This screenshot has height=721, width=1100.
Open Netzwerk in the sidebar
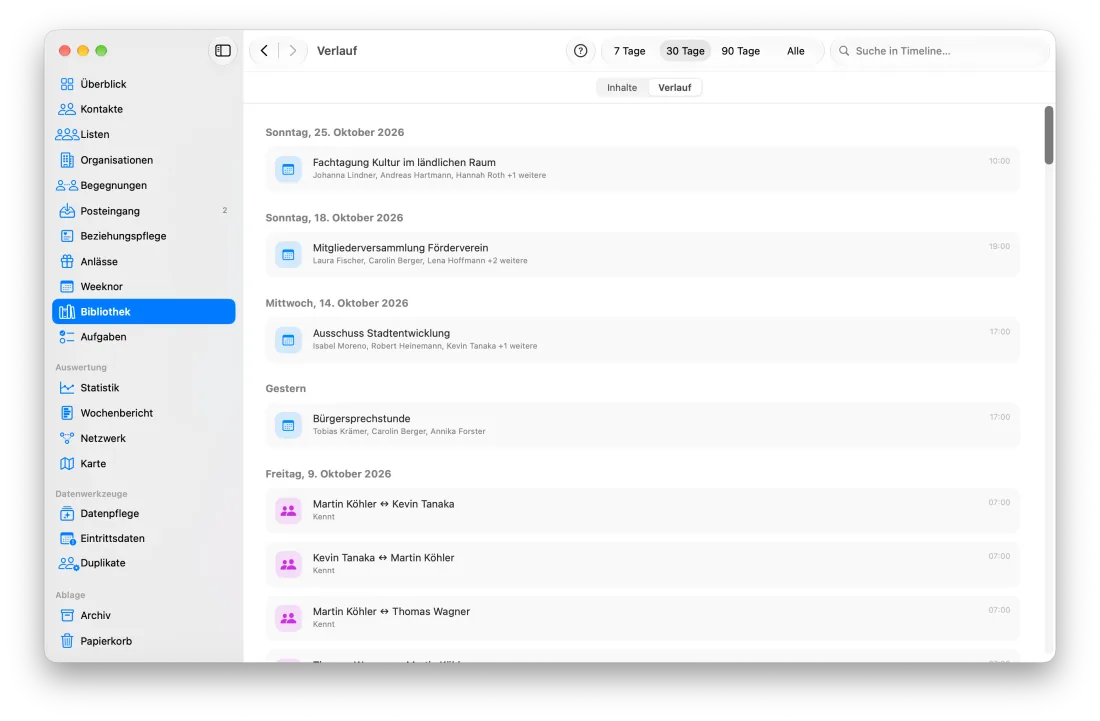pyautogui.click(x=143, y=438)
